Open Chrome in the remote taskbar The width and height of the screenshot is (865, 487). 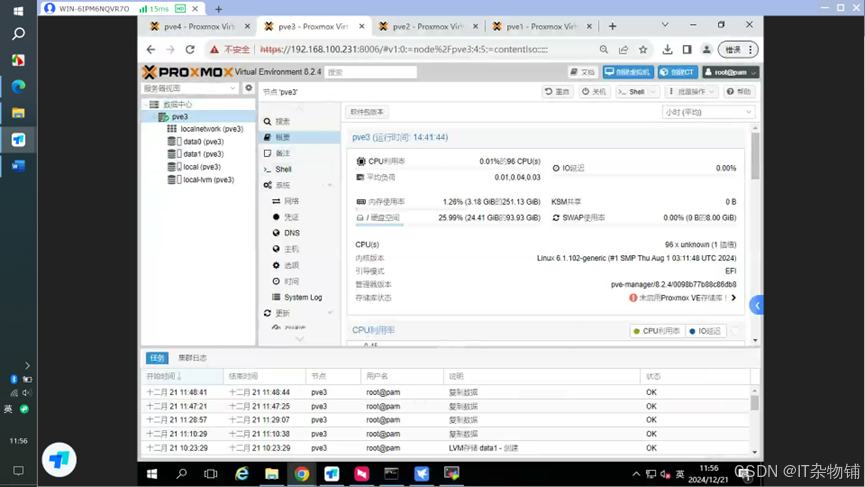coord(302,474)
